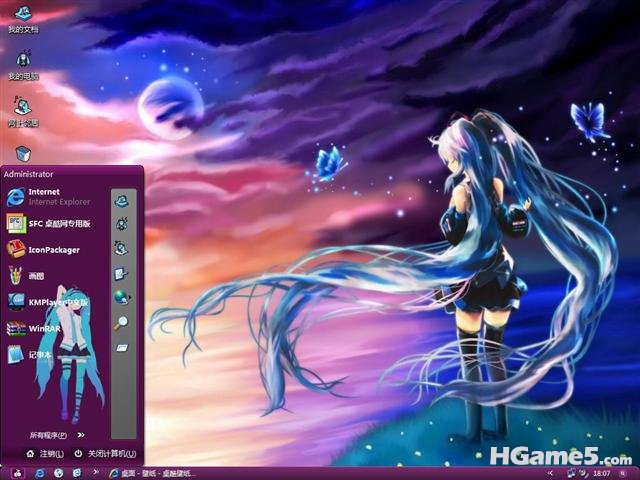
Task: Click the 关闭计算机(U) shut down button
Action: point(105,453)
